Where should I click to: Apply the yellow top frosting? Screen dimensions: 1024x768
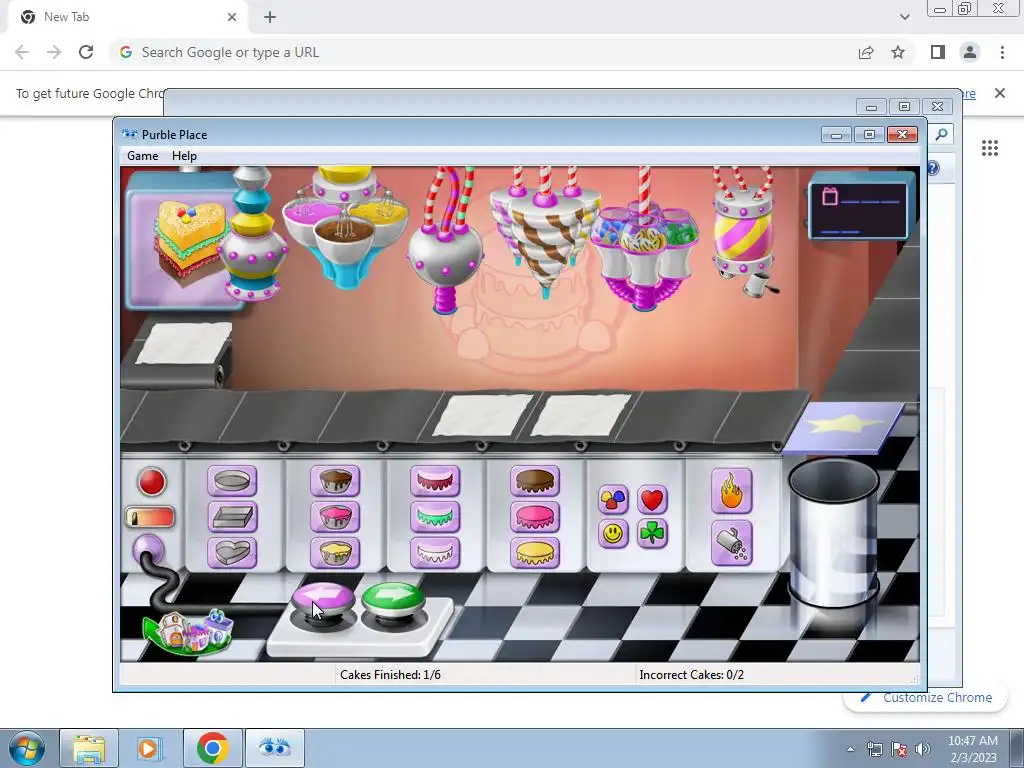click(x=535, y=552)
